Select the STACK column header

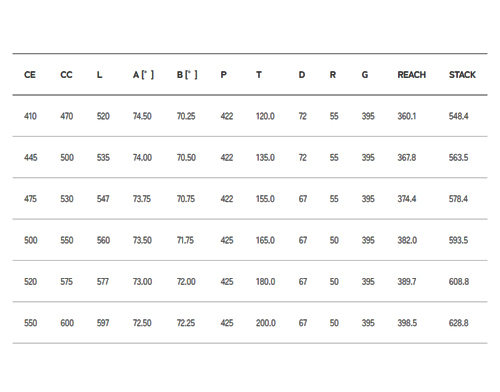(x=462, y=75)
